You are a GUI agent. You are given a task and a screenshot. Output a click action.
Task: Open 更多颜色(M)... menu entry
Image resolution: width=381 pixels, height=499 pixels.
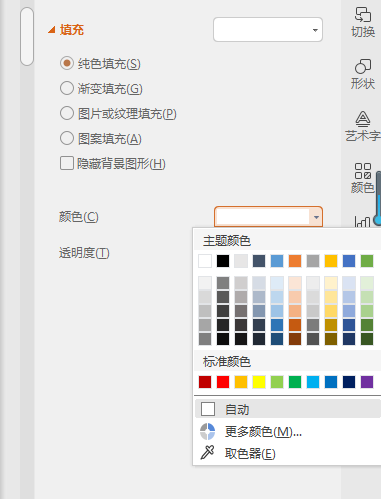[x=263, y=432]
